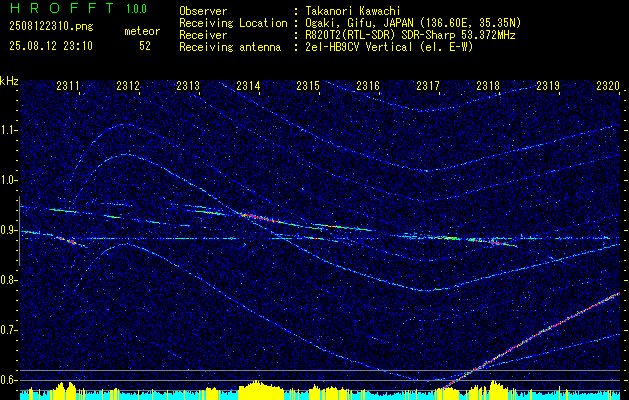The image size is (629, 400).
Task: Click the observer name Takanori Kawachi
Action: (x=355, y=11)
